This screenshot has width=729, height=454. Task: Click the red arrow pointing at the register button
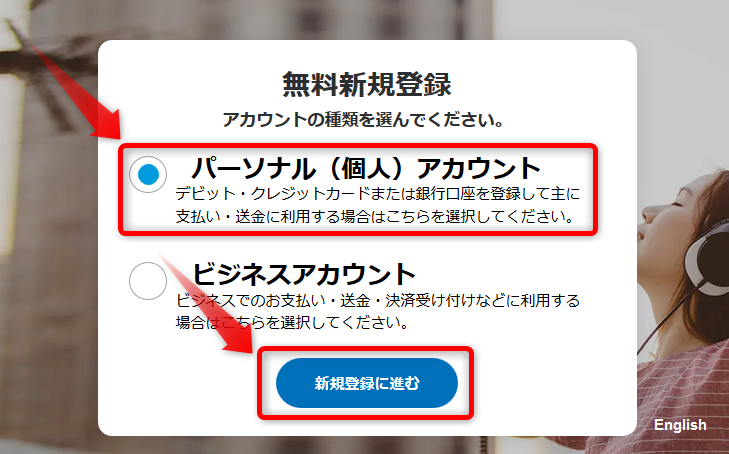pos(207,309)
